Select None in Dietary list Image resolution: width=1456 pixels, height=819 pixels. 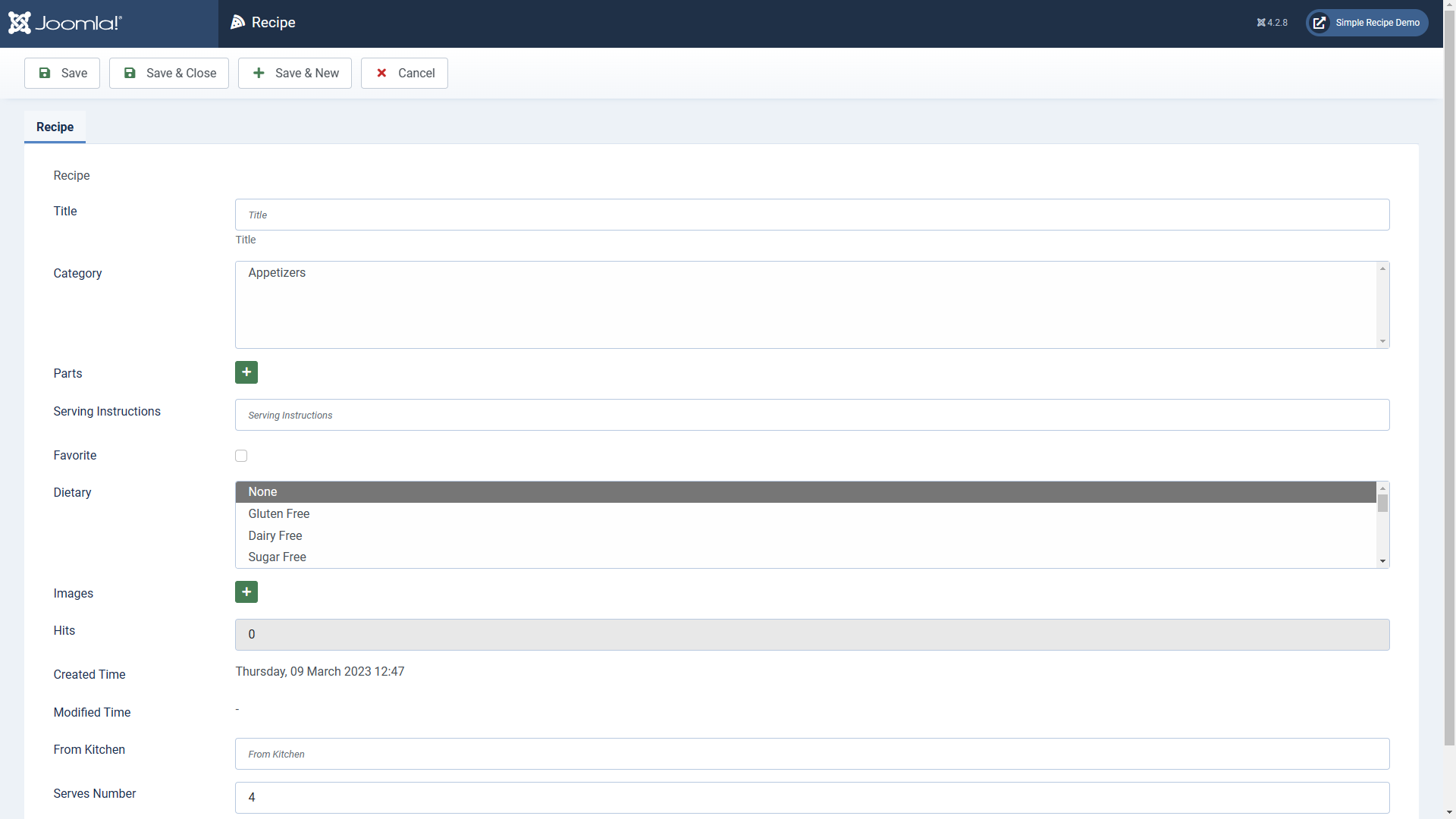click(x=263, y=492)
